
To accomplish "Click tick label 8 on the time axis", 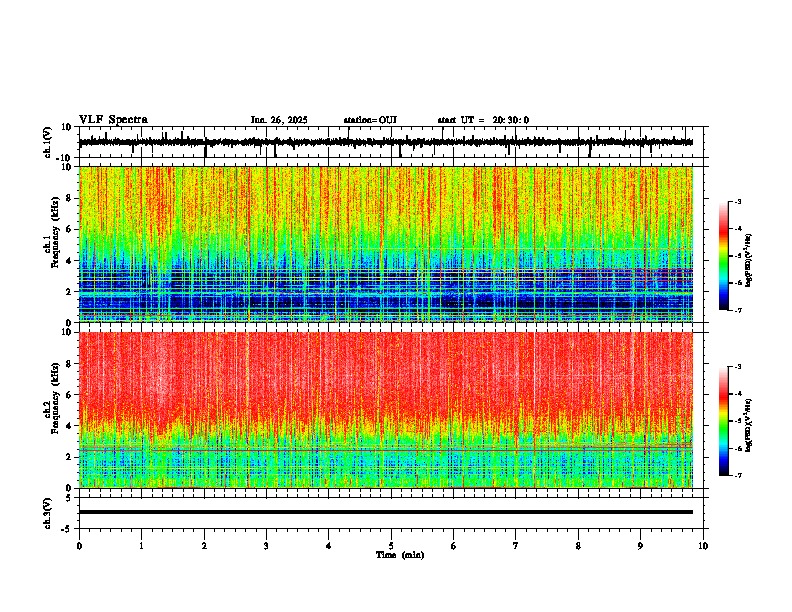I will tap(578, 546).
